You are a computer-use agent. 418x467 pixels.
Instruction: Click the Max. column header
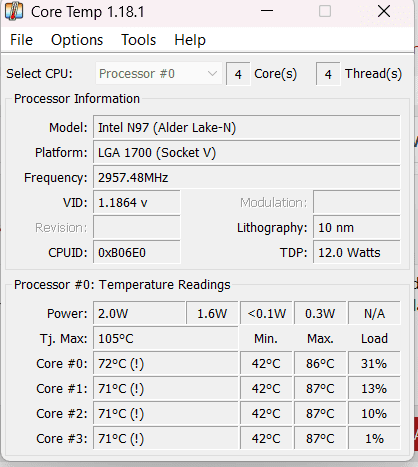(320, 339)
